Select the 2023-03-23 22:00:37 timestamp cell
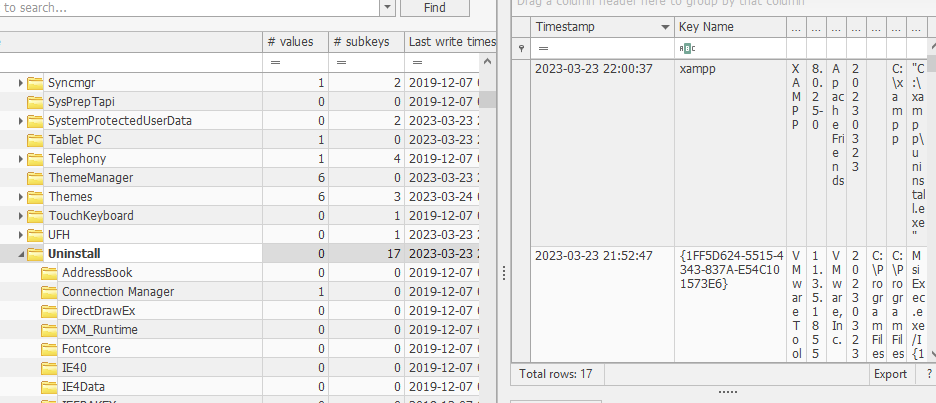 602,152
